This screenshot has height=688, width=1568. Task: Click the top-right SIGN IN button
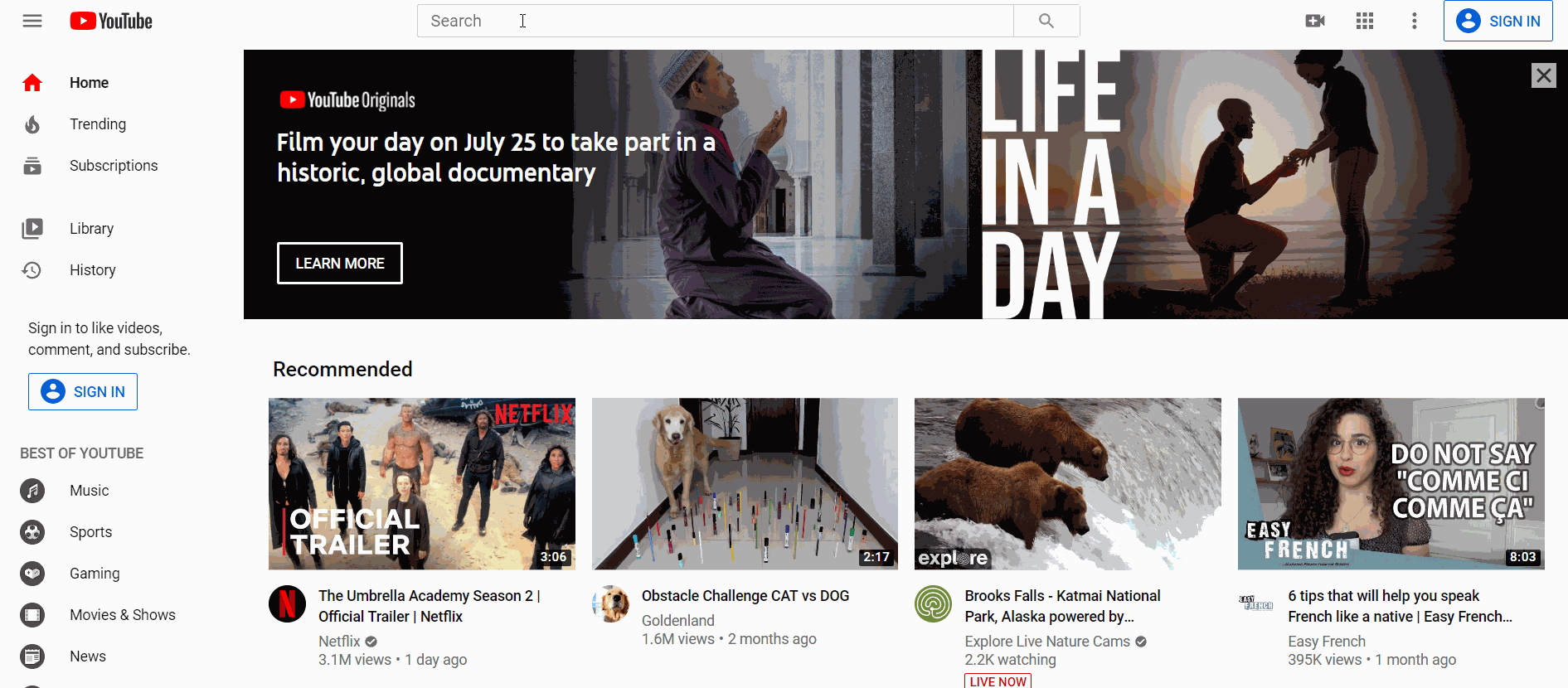coord(1498,21)
